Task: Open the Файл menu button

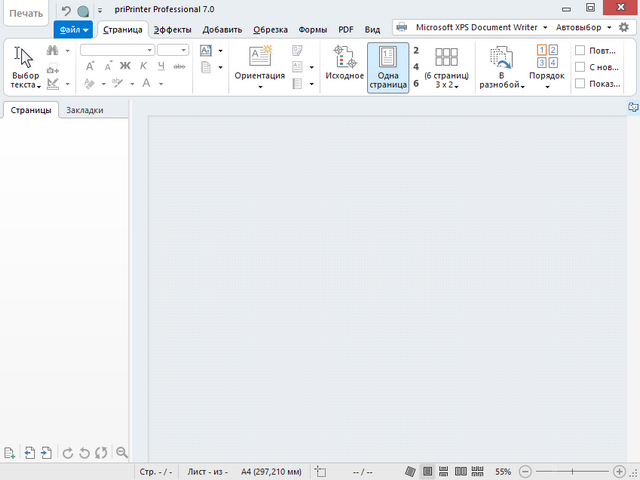Action: pos(73,30)
